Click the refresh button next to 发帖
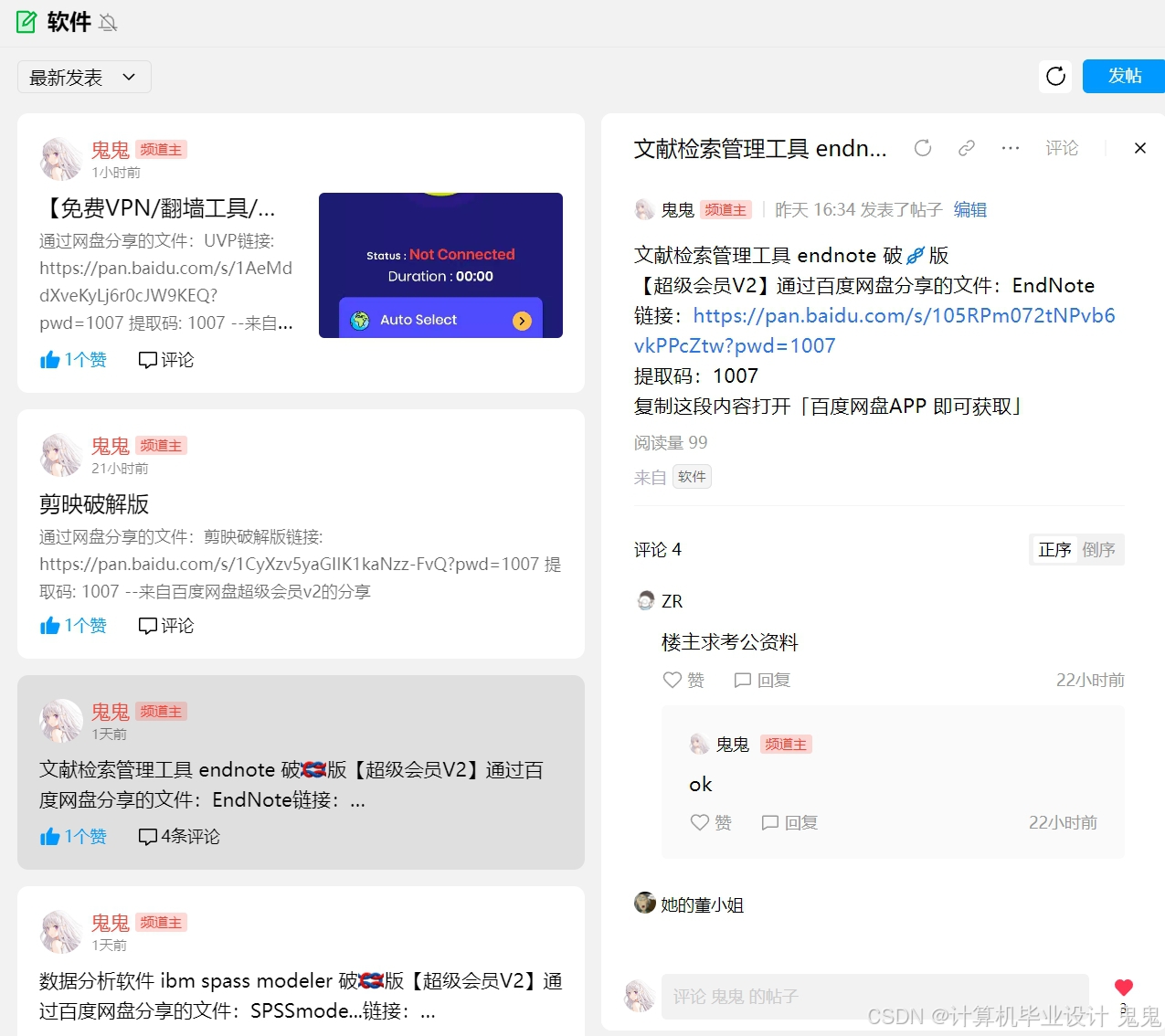Viewport: 1165px width, 1036px height. (x=1055, y=76)
